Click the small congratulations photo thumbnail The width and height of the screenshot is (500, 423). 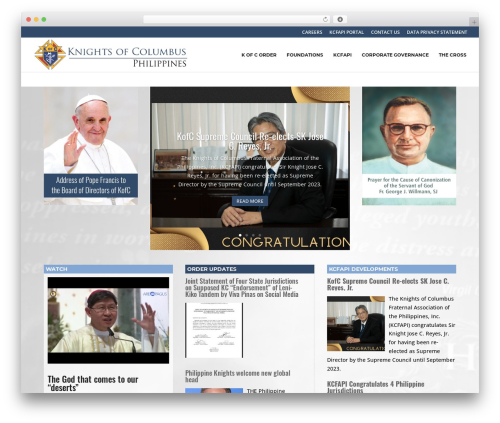(356, 323)
